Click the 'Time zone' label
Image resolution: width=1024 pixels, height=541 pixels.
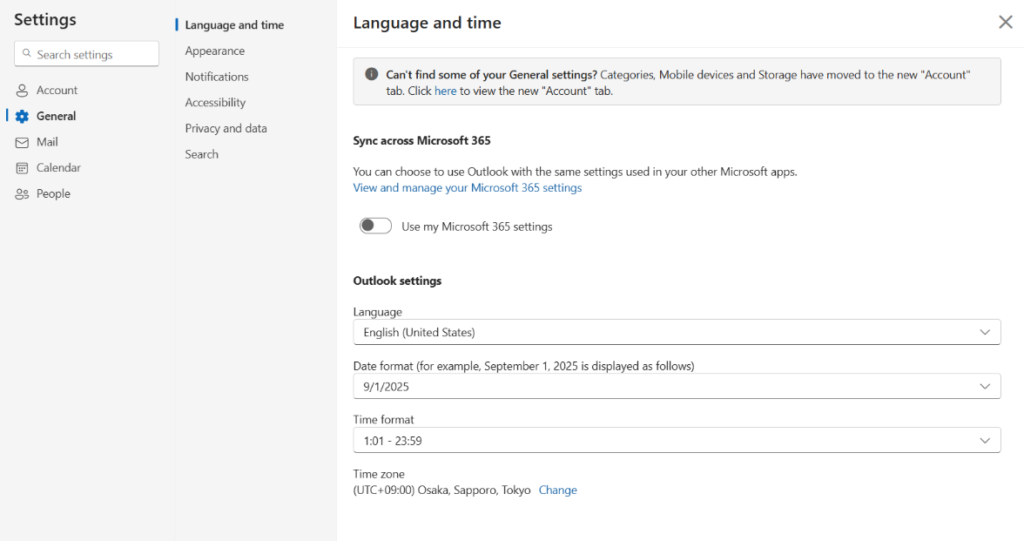(x=379, y=474)
